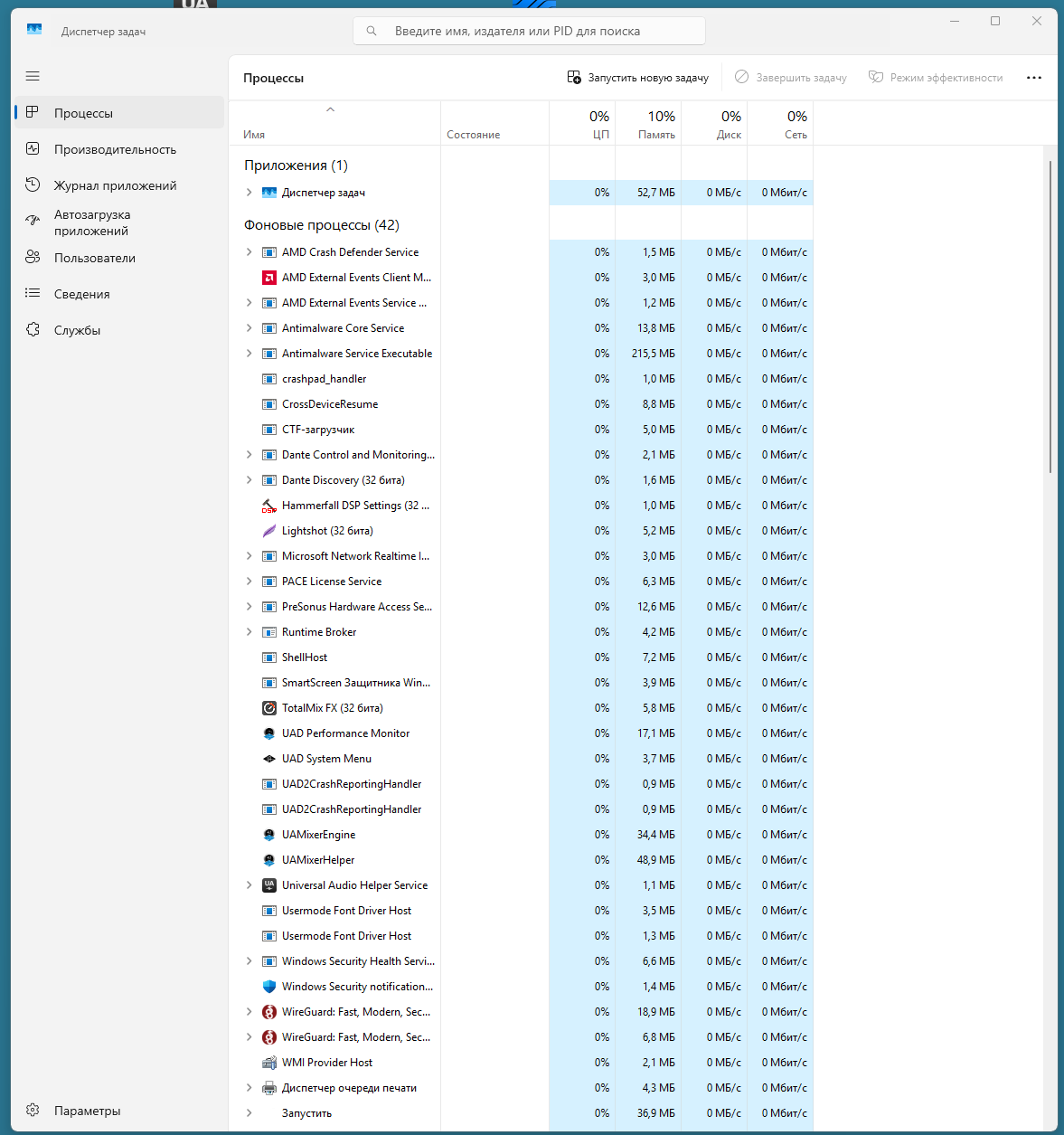Expand Antimalware Core Service row
The width and height of the screenshot is (1064, 1135).
pyautogui.click(x=250, y=328)
